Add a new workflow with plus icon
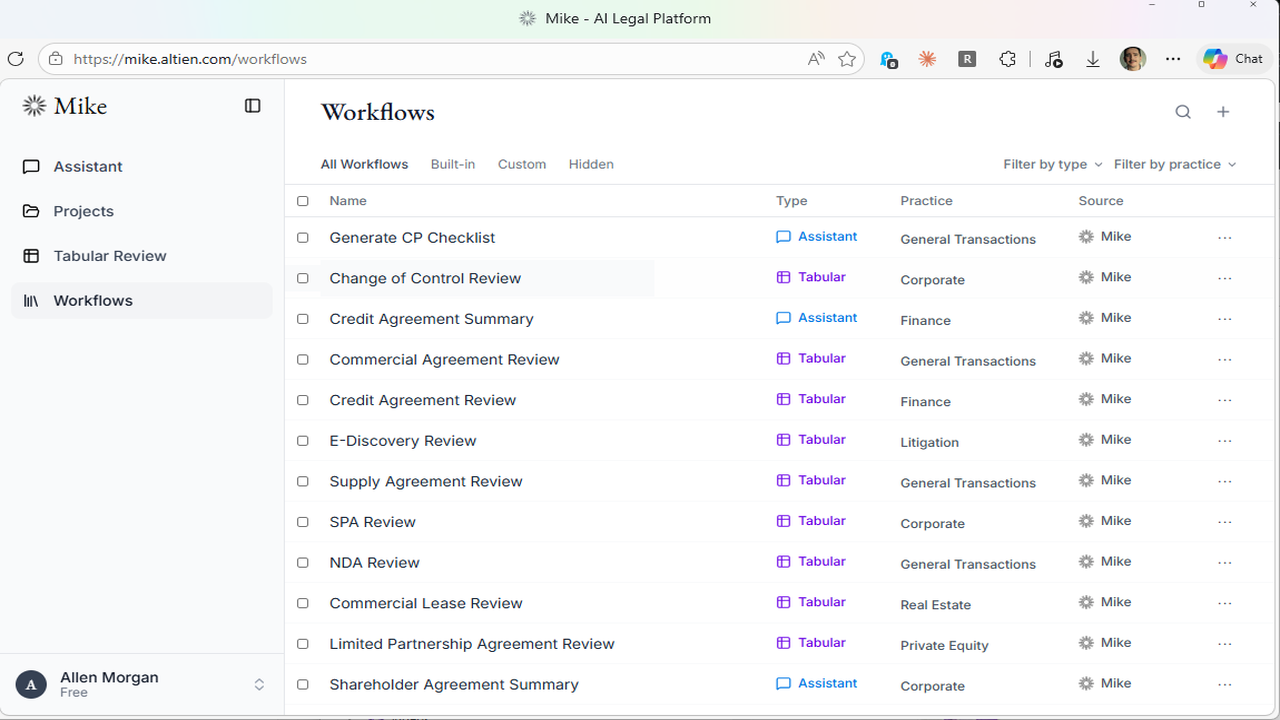The image size is (1280, 720). point(1223,112)
